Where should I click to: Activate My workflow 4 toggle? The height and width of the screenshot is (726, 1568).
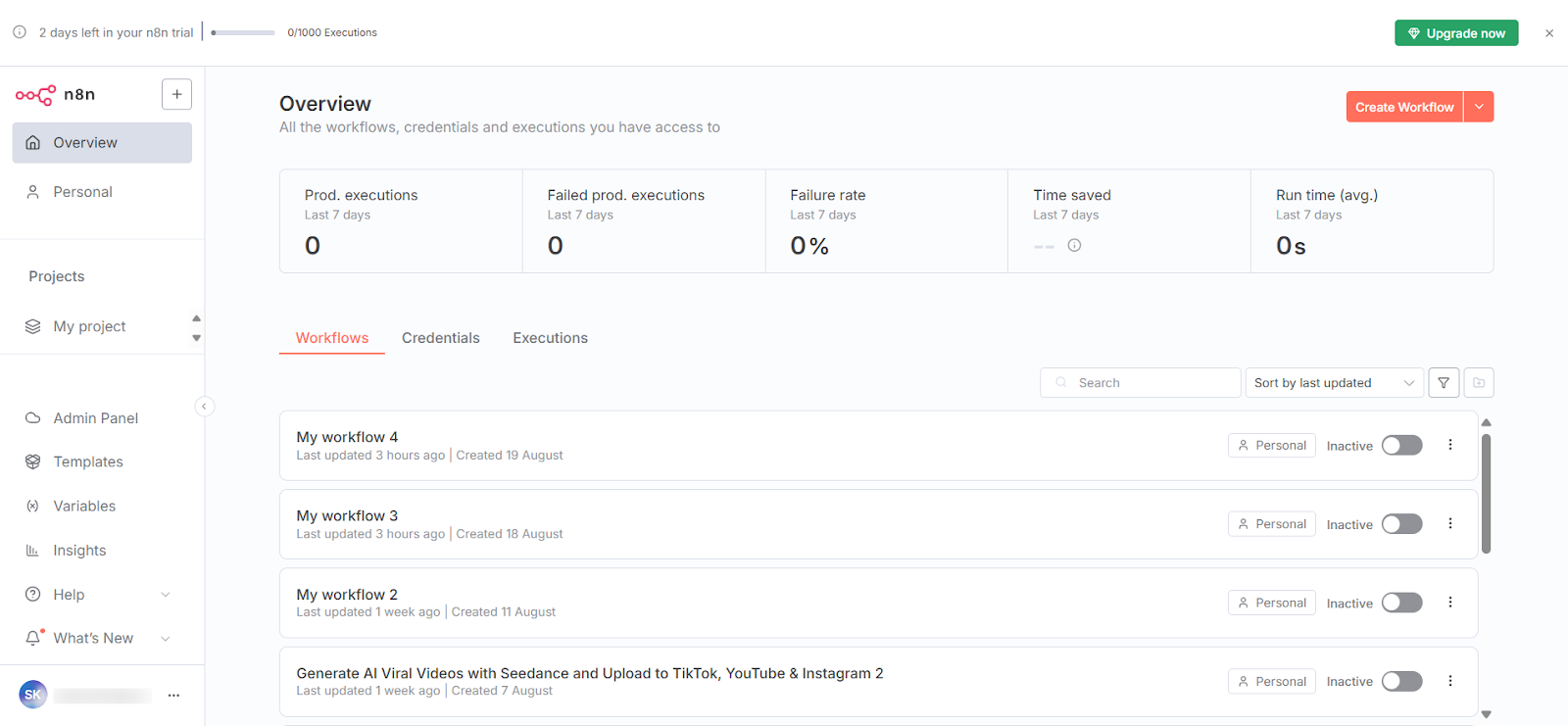(x=1401, y=446)
